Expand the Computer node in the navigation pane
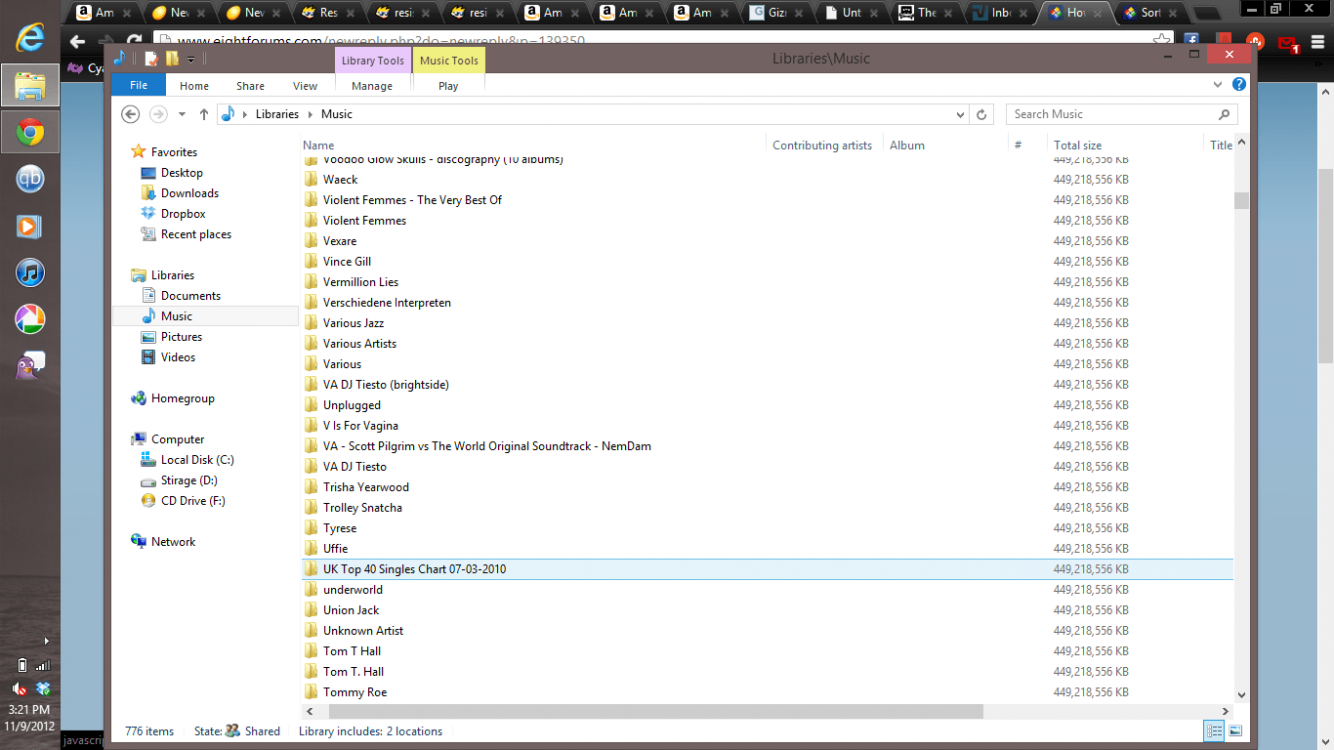Image resolution: width=1334 pixels, height=750 pixels. [127, 439]
